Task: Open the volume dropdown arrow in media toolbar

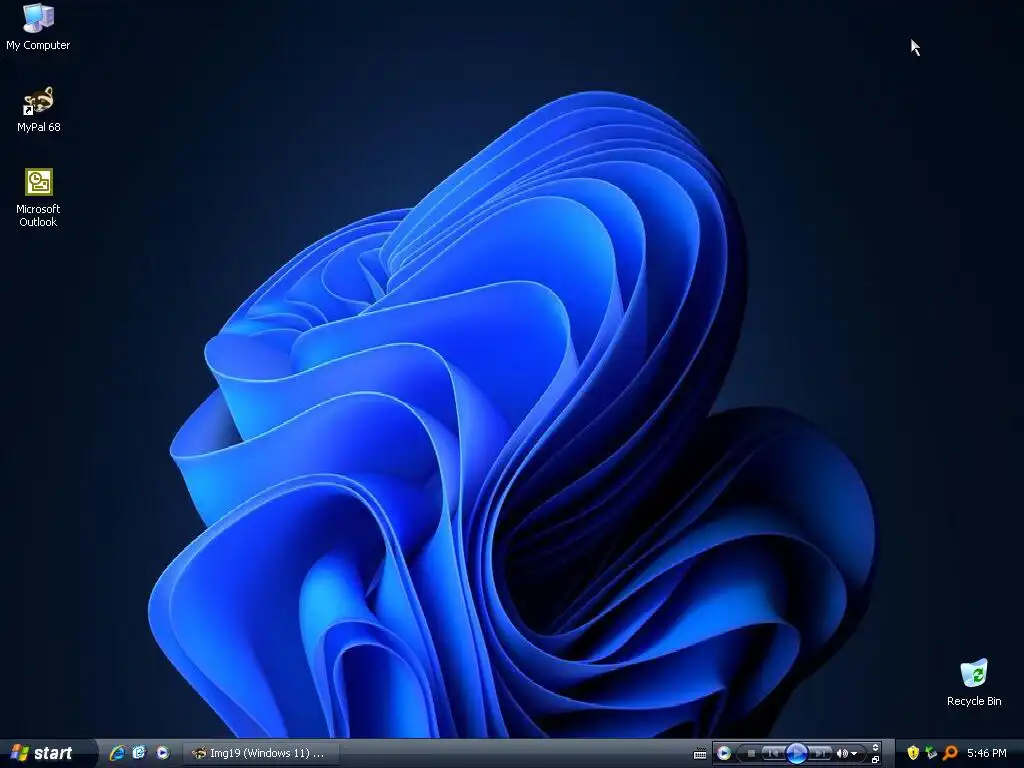Action: (x=854, y=754)
